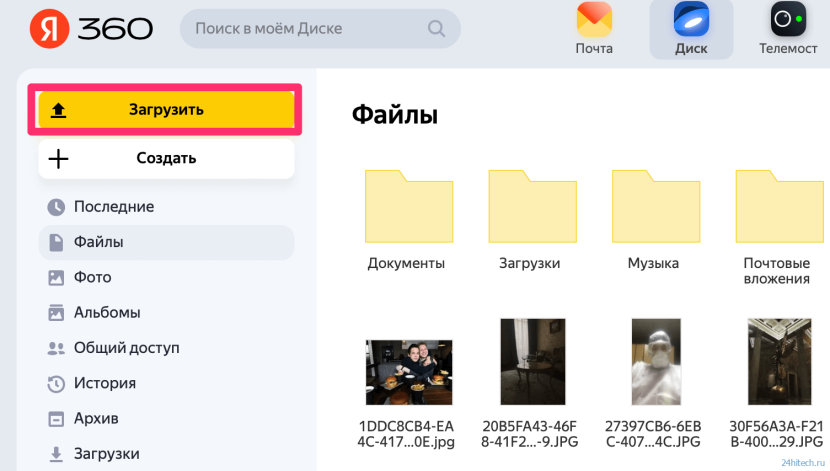The height and width of the screenshot is (471, 830).
Task: Click the Общий доступ people icon
Action: (56, 348)
